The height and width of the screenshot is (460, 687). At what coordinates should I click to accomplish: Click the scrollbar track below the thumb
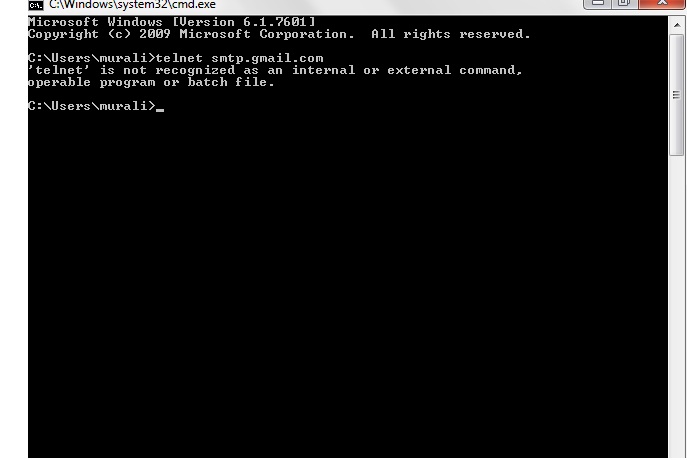(x=676, y=307)
